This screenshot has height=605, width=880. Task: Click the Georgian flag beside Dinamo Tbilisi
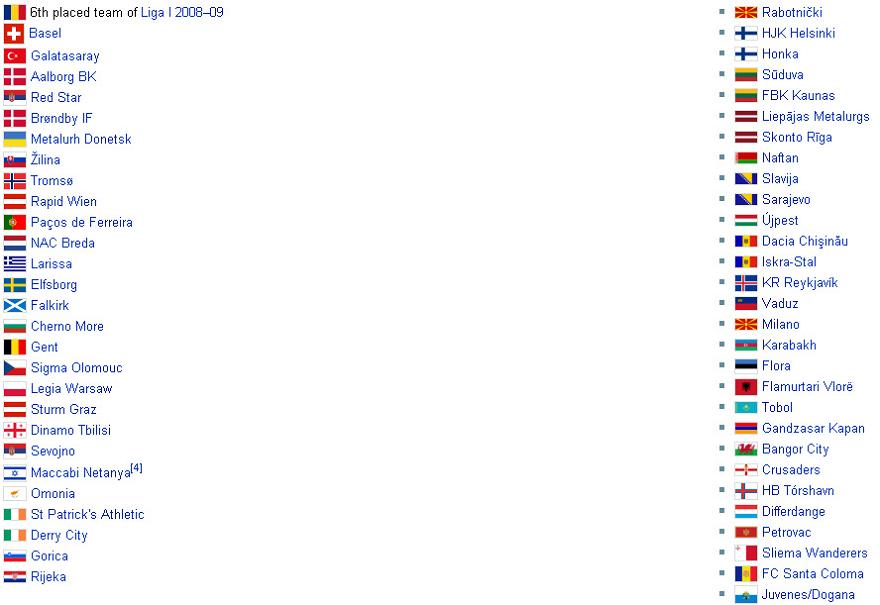pos(15,430)
